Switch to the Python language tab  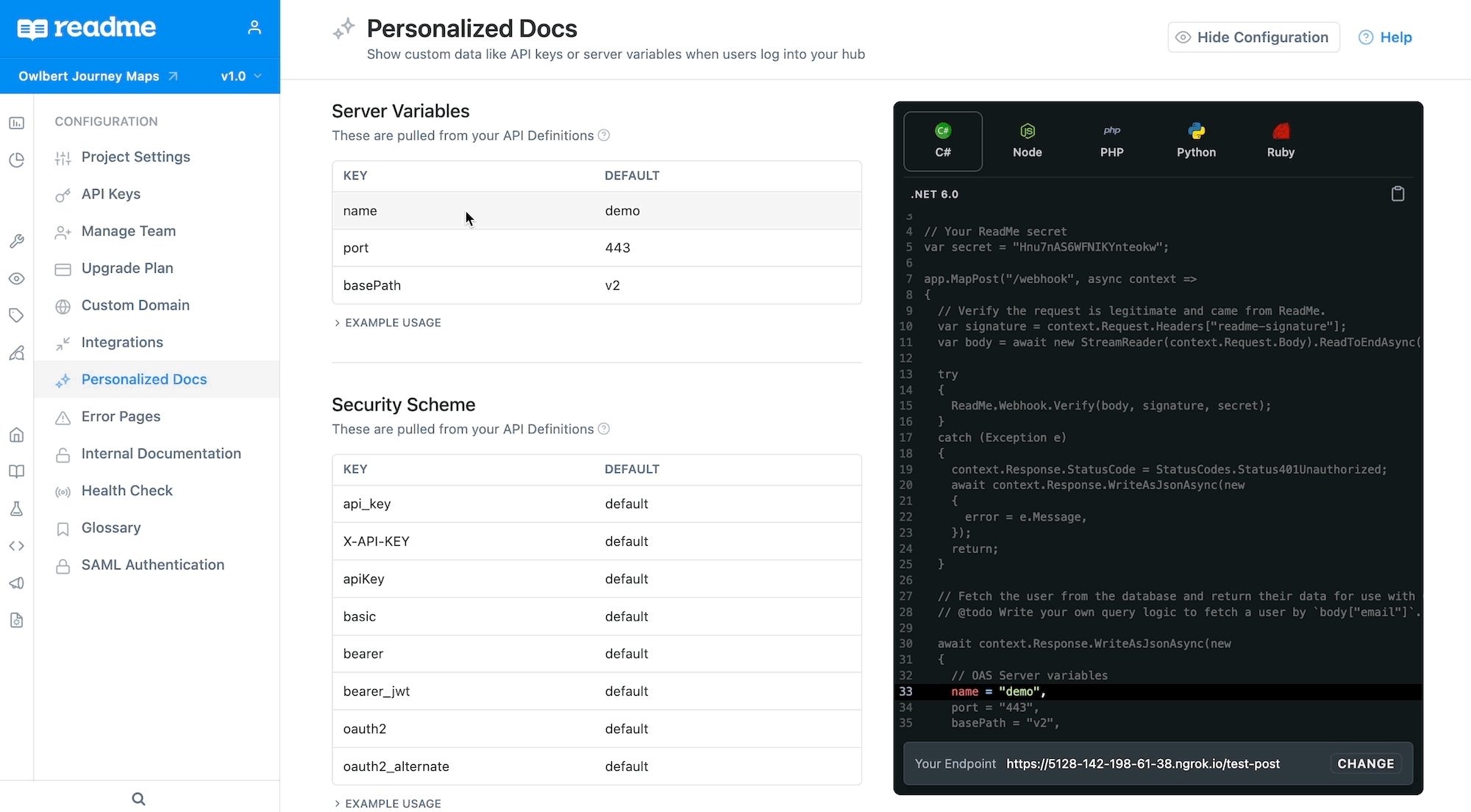tap(1195, 140)
